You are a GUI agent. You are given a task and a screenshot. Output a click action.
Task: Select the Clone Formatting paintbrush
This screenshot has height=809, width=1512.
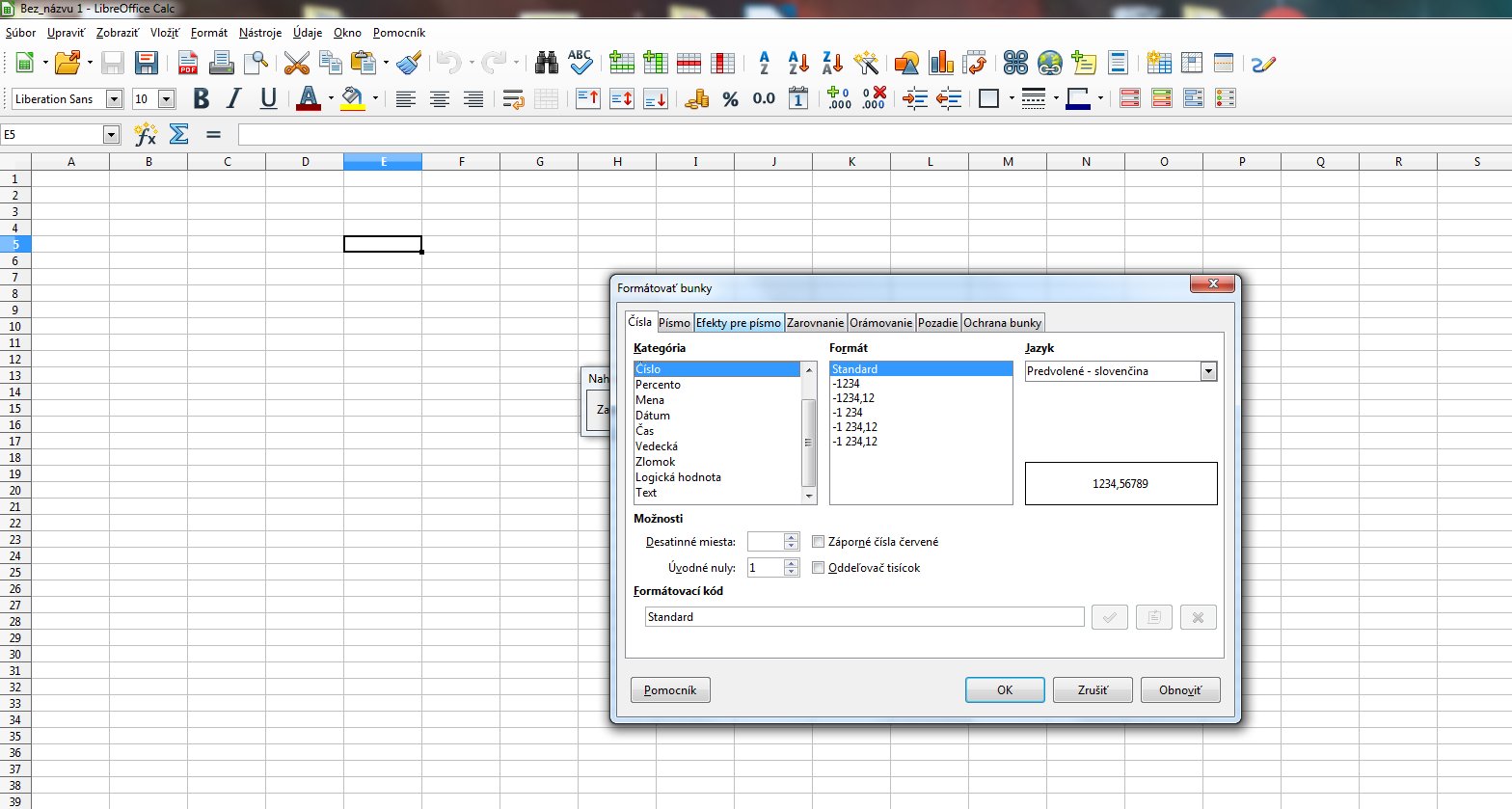409,64
